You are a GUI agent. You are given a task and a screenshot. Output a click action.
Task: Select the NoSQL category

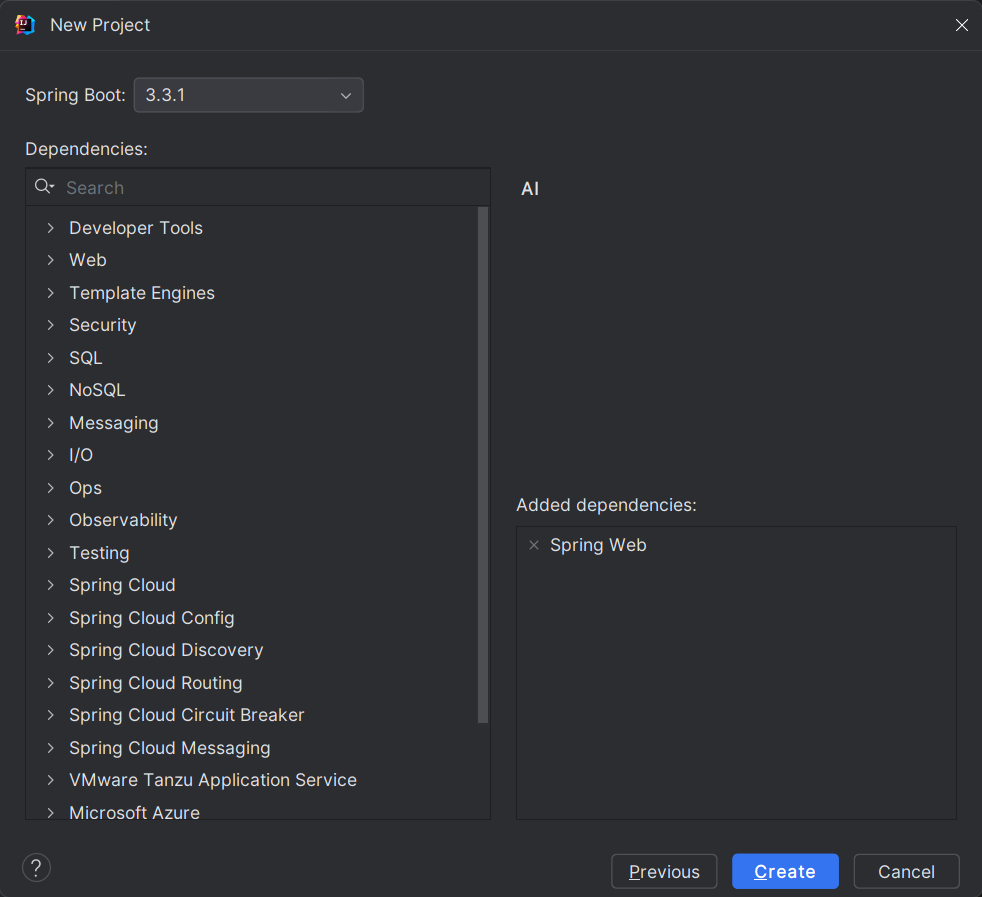pyautogui.click(x=97, y=390)
